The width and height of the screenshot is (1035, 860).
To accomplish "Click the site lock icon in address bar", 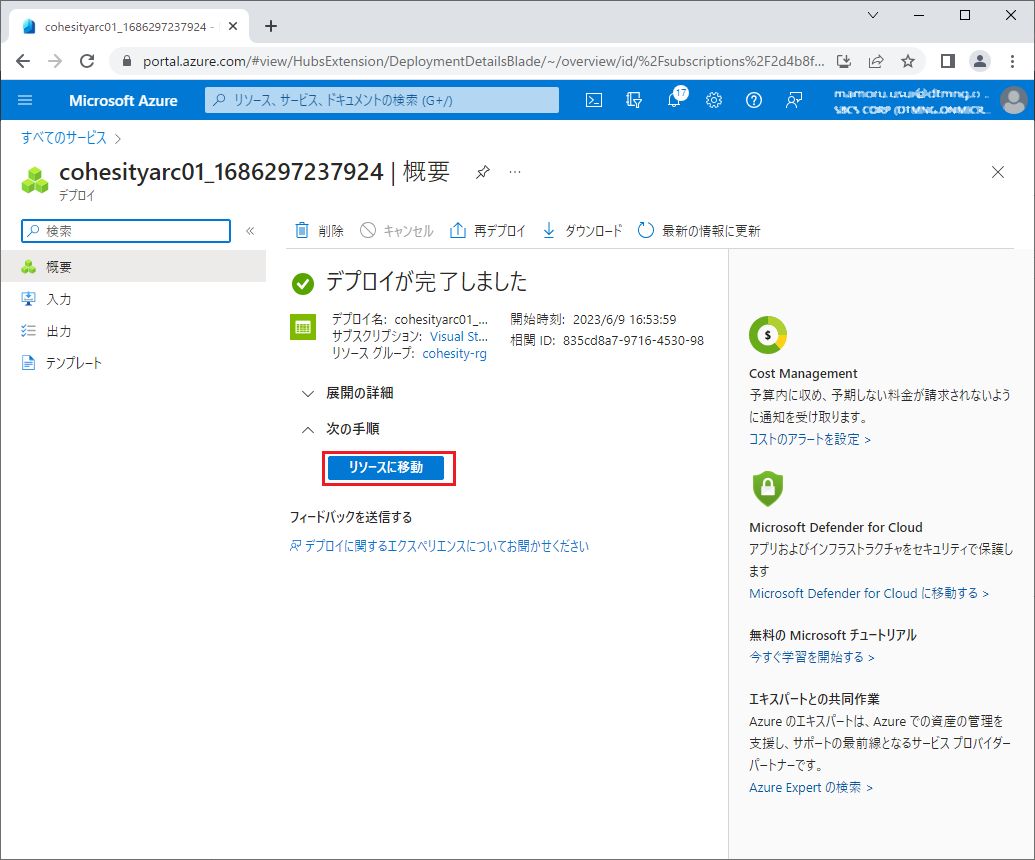I will coord(127,61).
